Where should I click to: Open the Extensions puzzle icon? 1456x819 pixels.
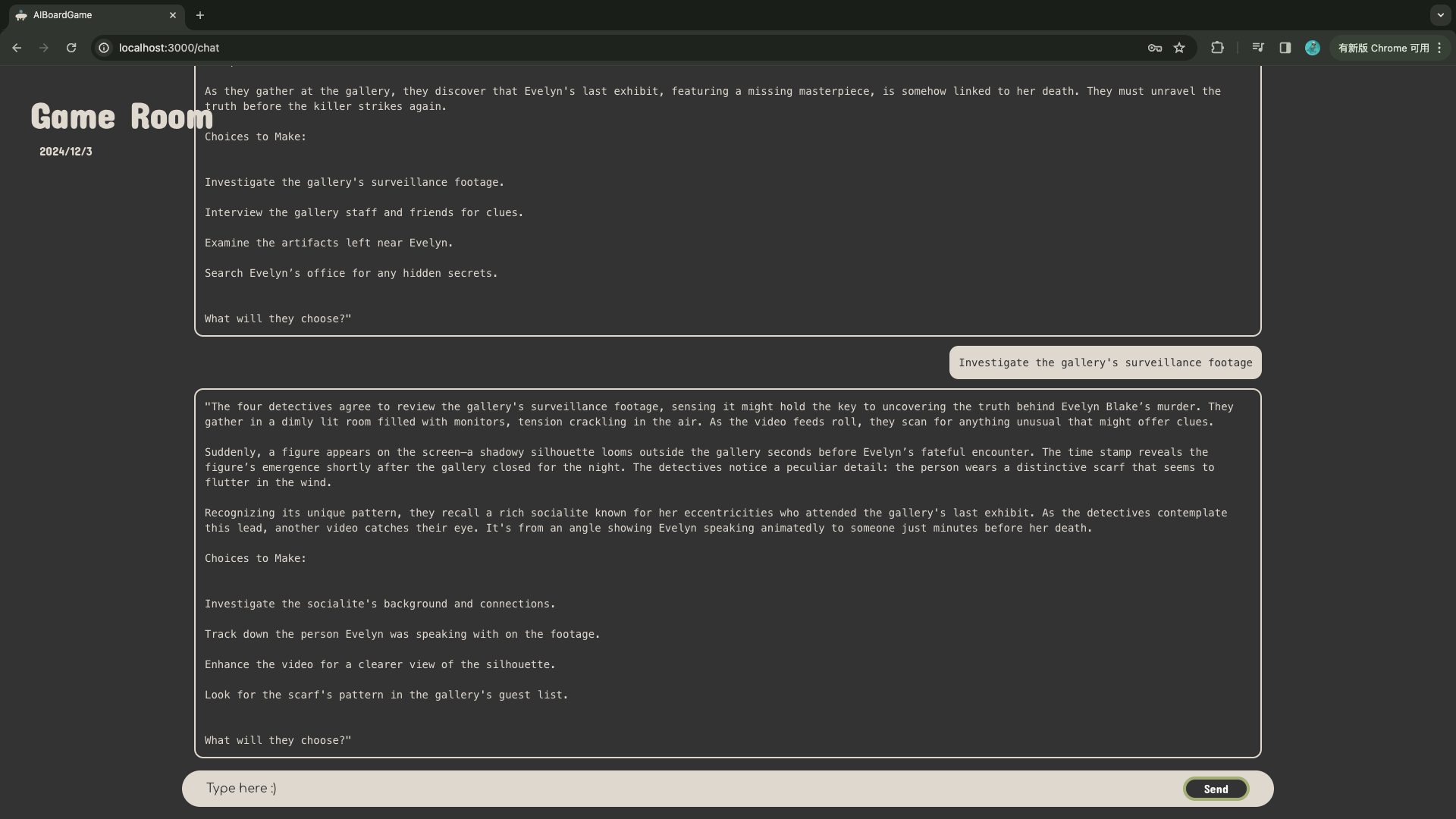[1217, 48]
